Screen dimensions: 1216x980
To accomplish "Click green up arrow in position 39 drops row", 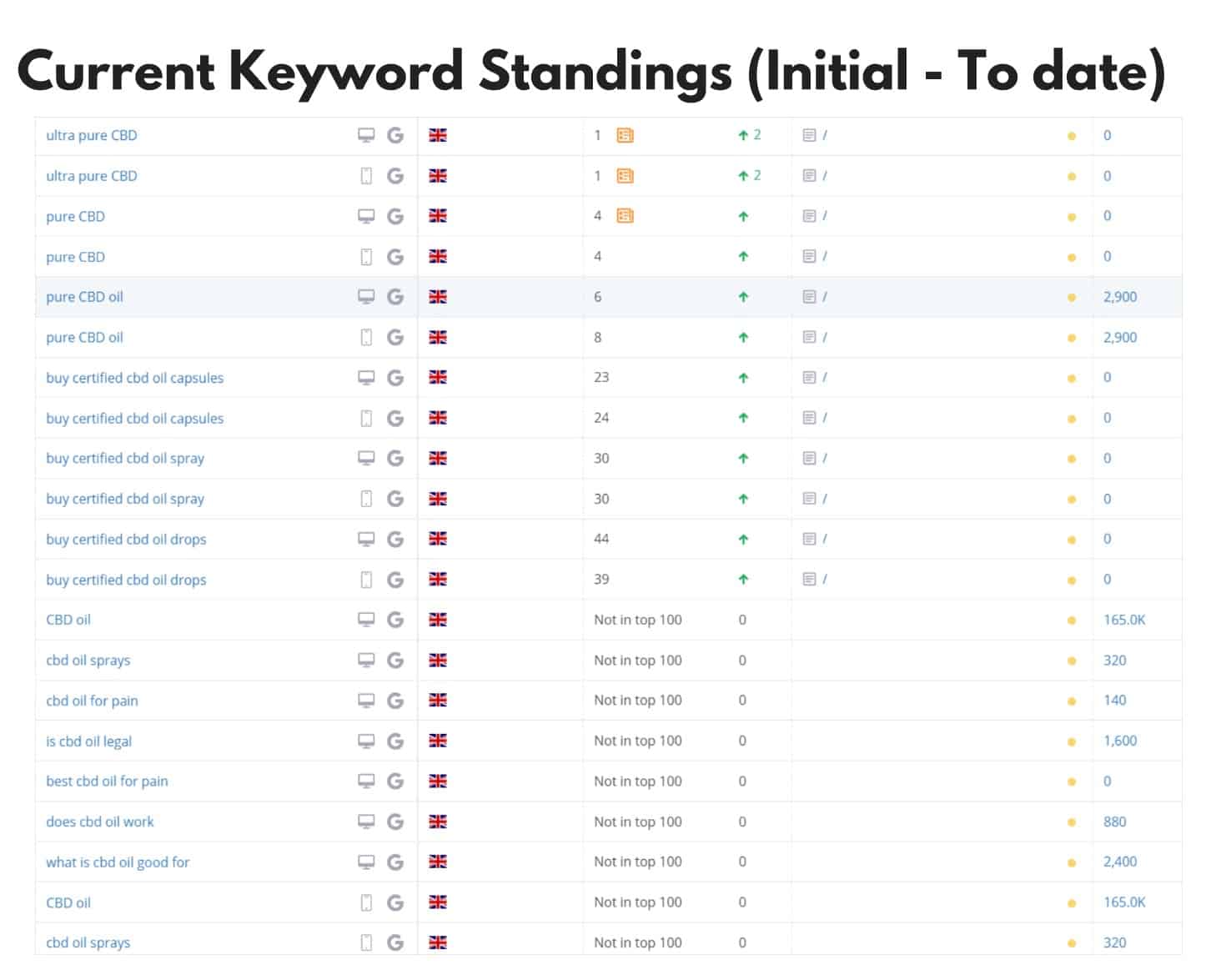I will tap(743, 580).
